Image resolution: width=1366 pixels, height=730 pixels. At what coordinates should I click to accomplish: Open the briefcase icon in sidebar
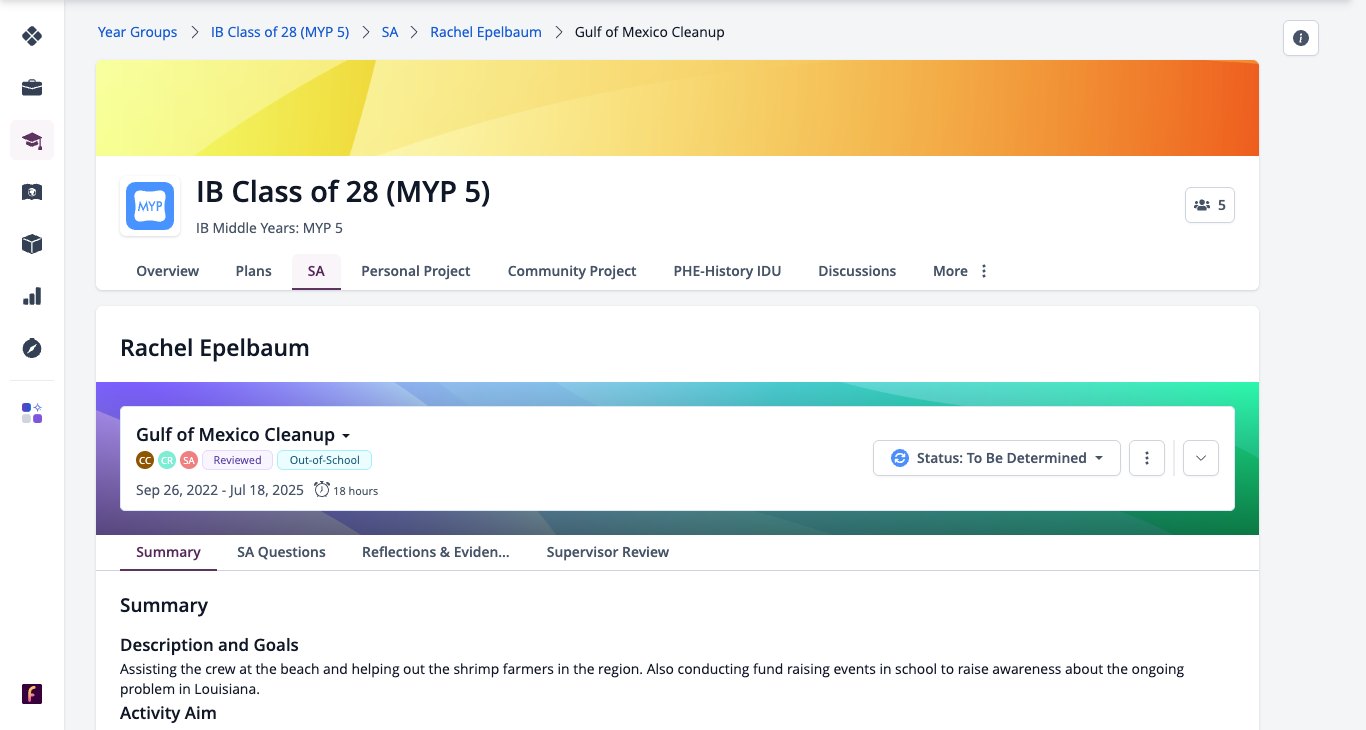32,88
